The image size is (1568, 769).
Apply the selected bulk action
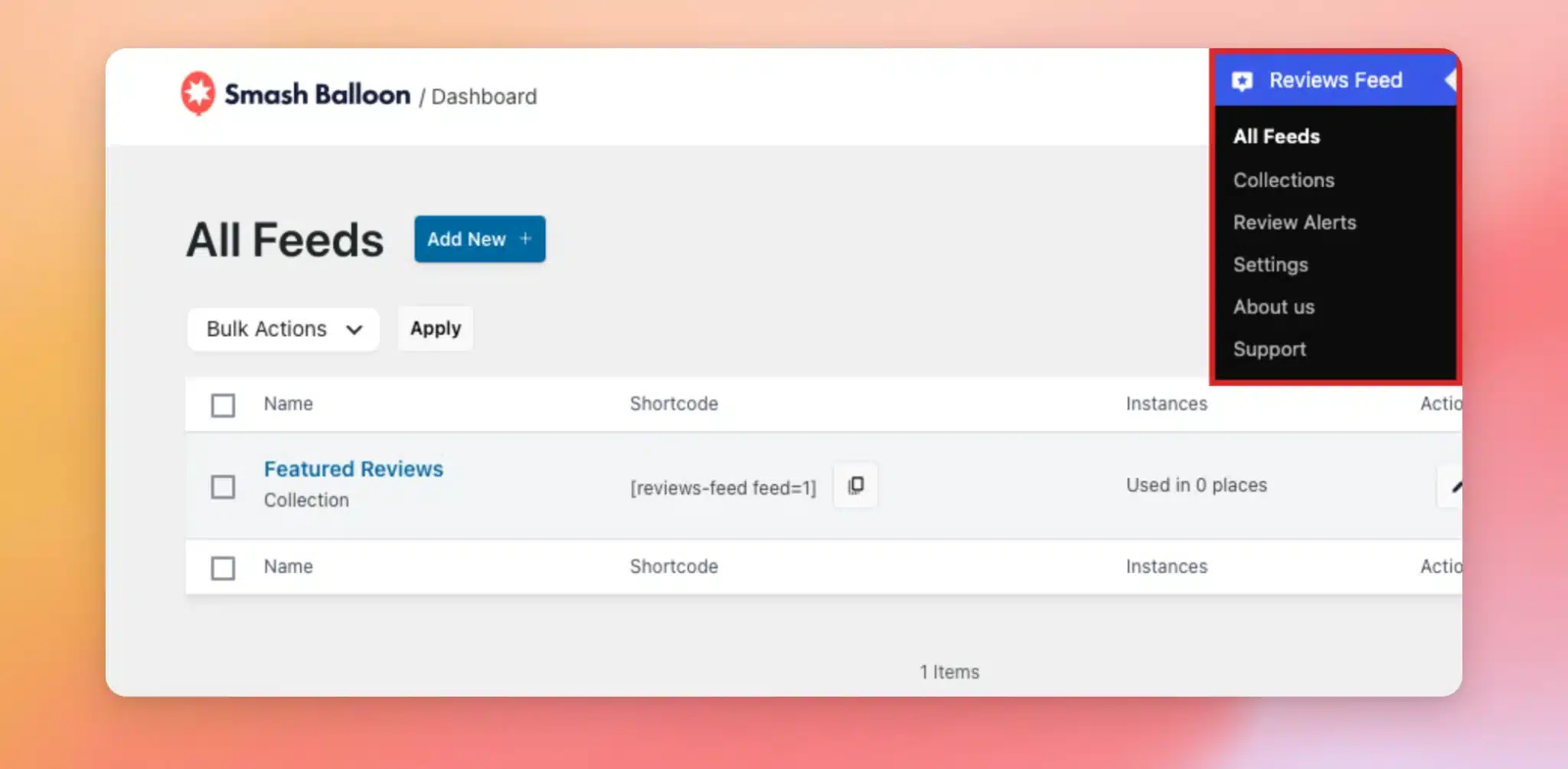[436, 329]
